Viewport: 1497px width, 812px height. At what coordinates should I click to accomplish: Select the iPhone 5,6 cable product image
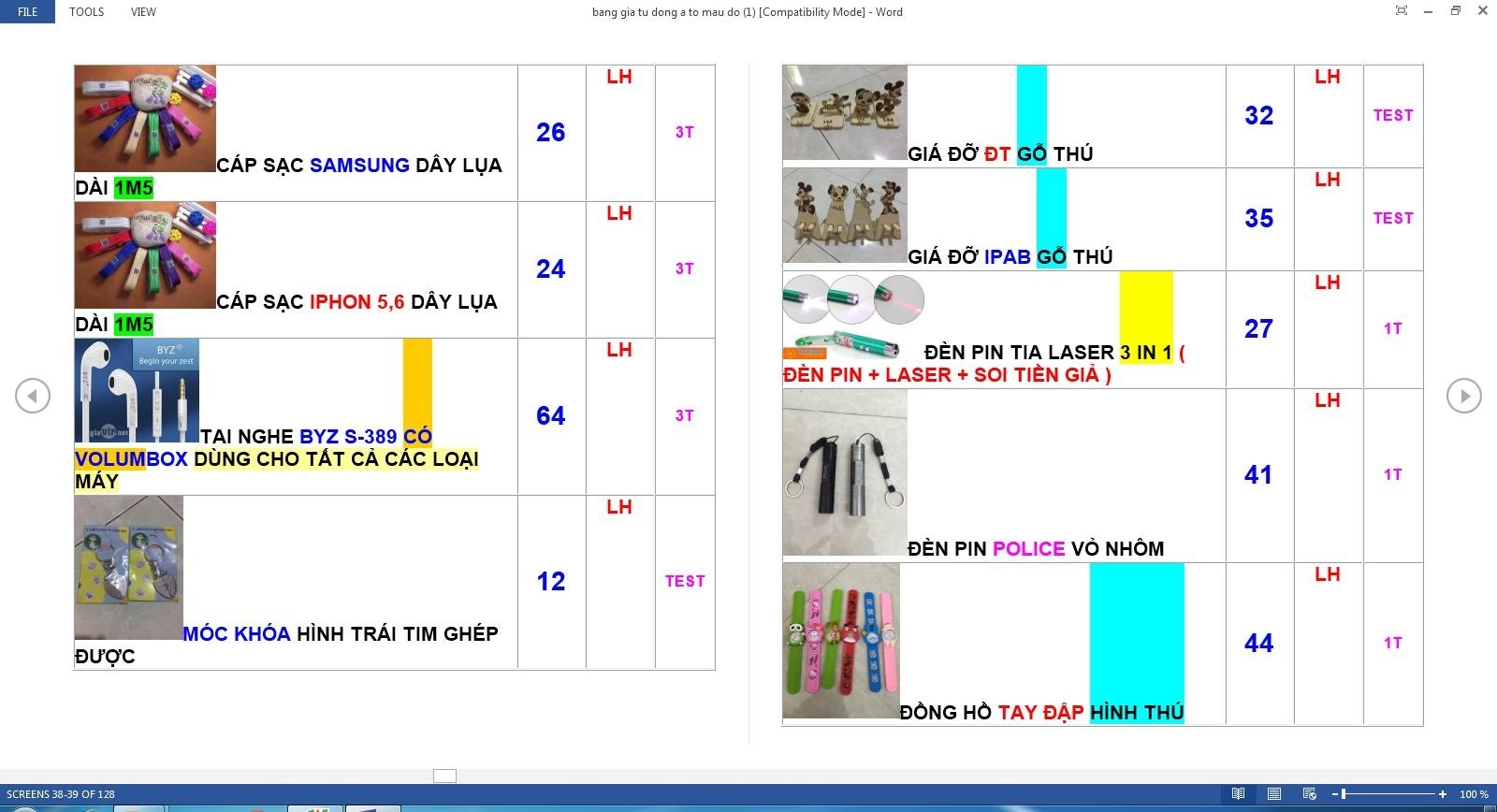coord(145,255)
